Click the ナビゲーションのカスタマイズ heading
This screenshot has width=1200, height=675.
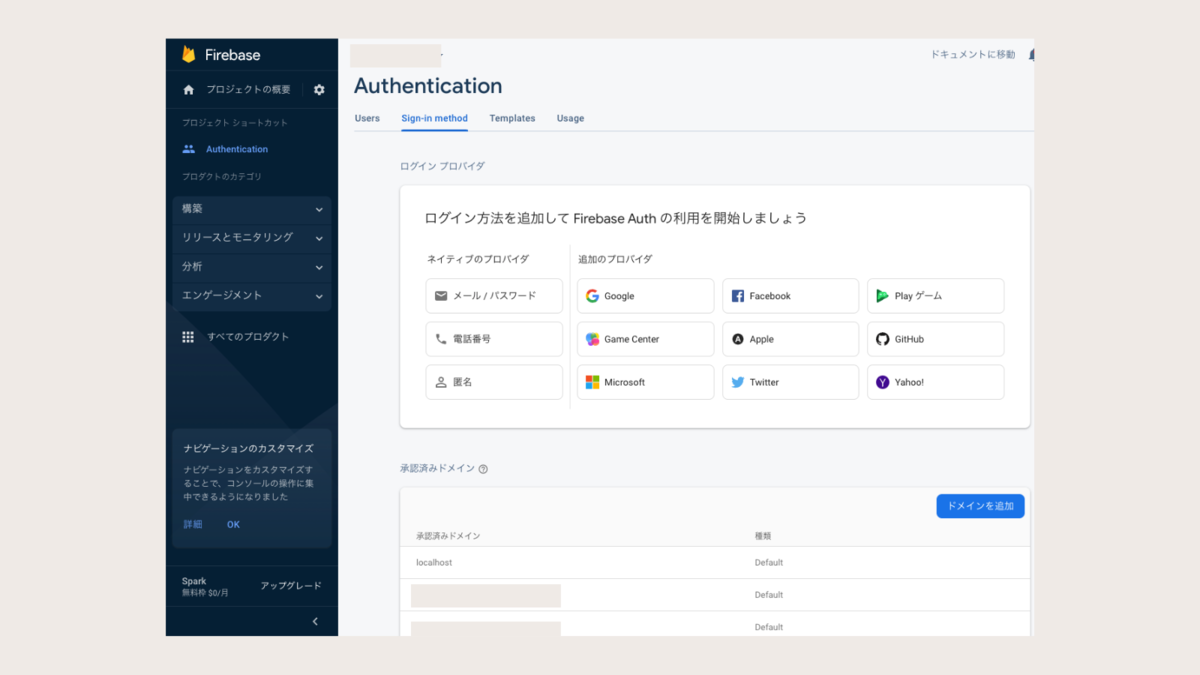pos(249,449)
